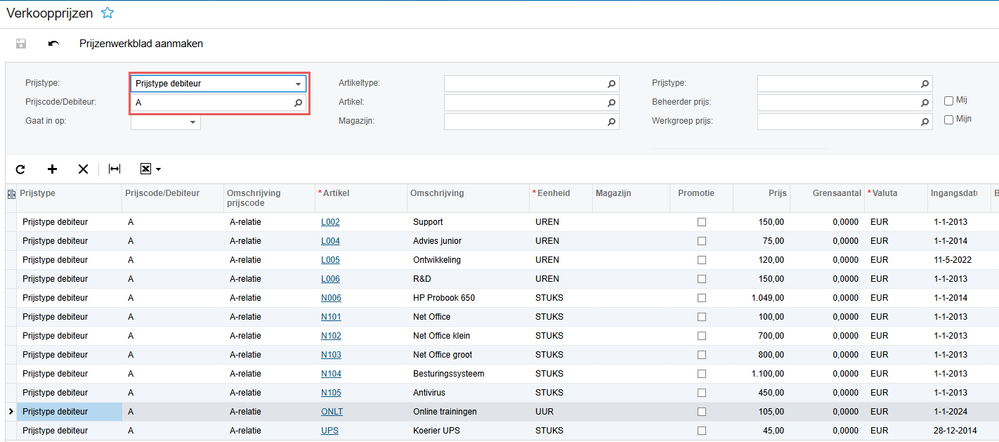Refresh the price grid
Image resolution: width=999 pixels, height=442 pixels.
tap(21, 170)
